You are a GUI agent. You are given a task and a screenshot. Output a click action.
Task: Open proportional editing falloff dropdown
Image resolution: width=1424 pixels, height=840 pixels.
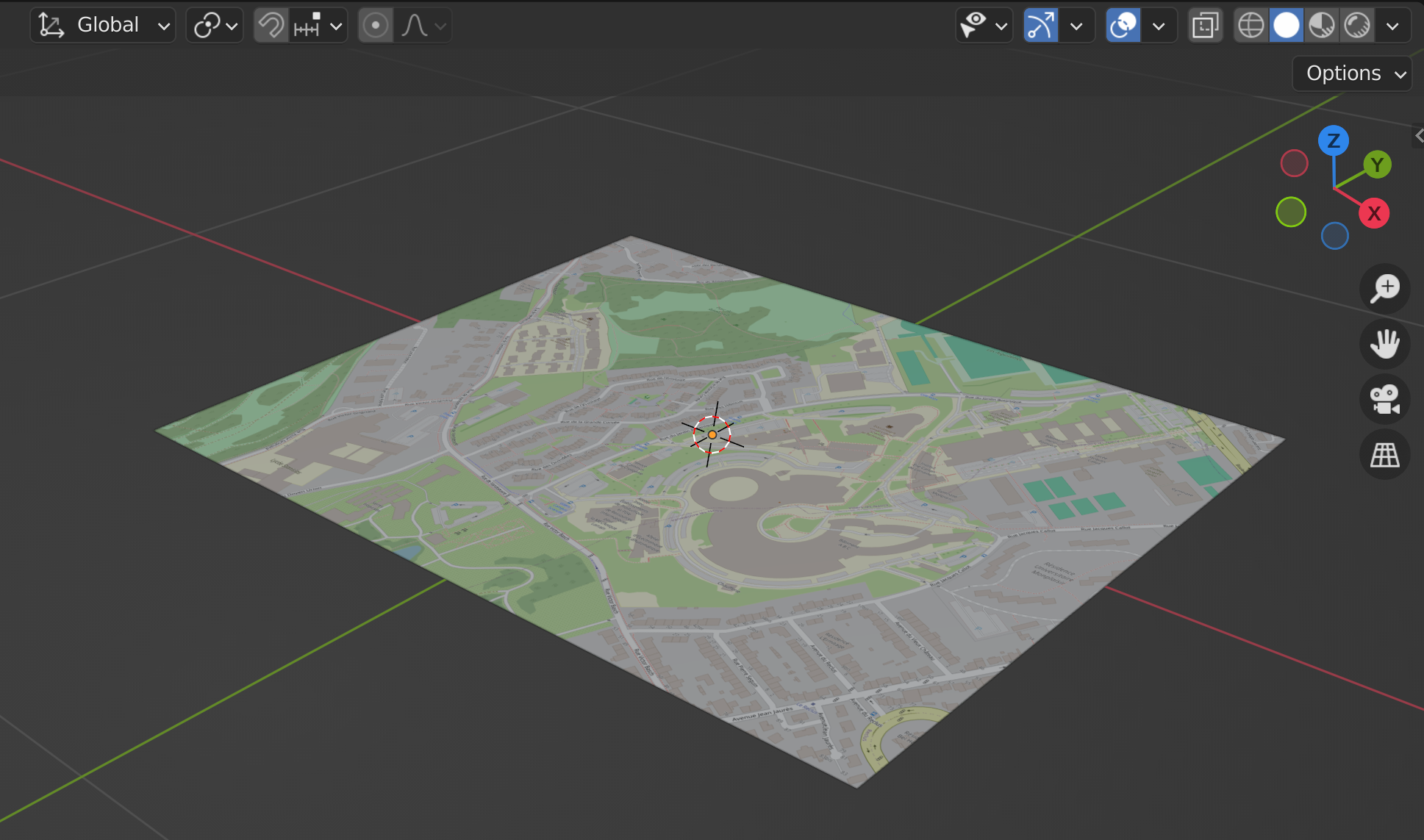[423, 25]
